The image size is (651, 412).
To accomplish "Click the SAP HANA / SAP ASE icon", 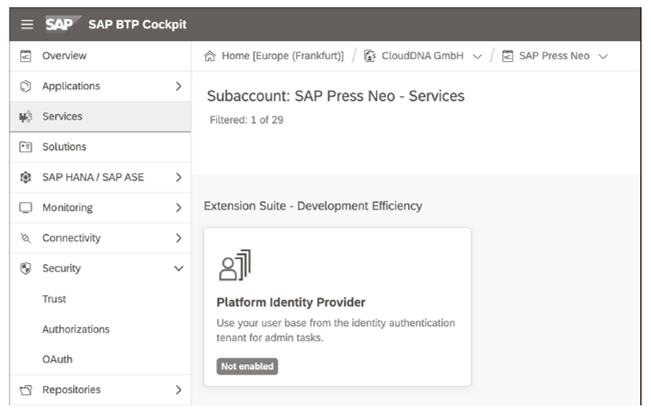I will [26, 178].
